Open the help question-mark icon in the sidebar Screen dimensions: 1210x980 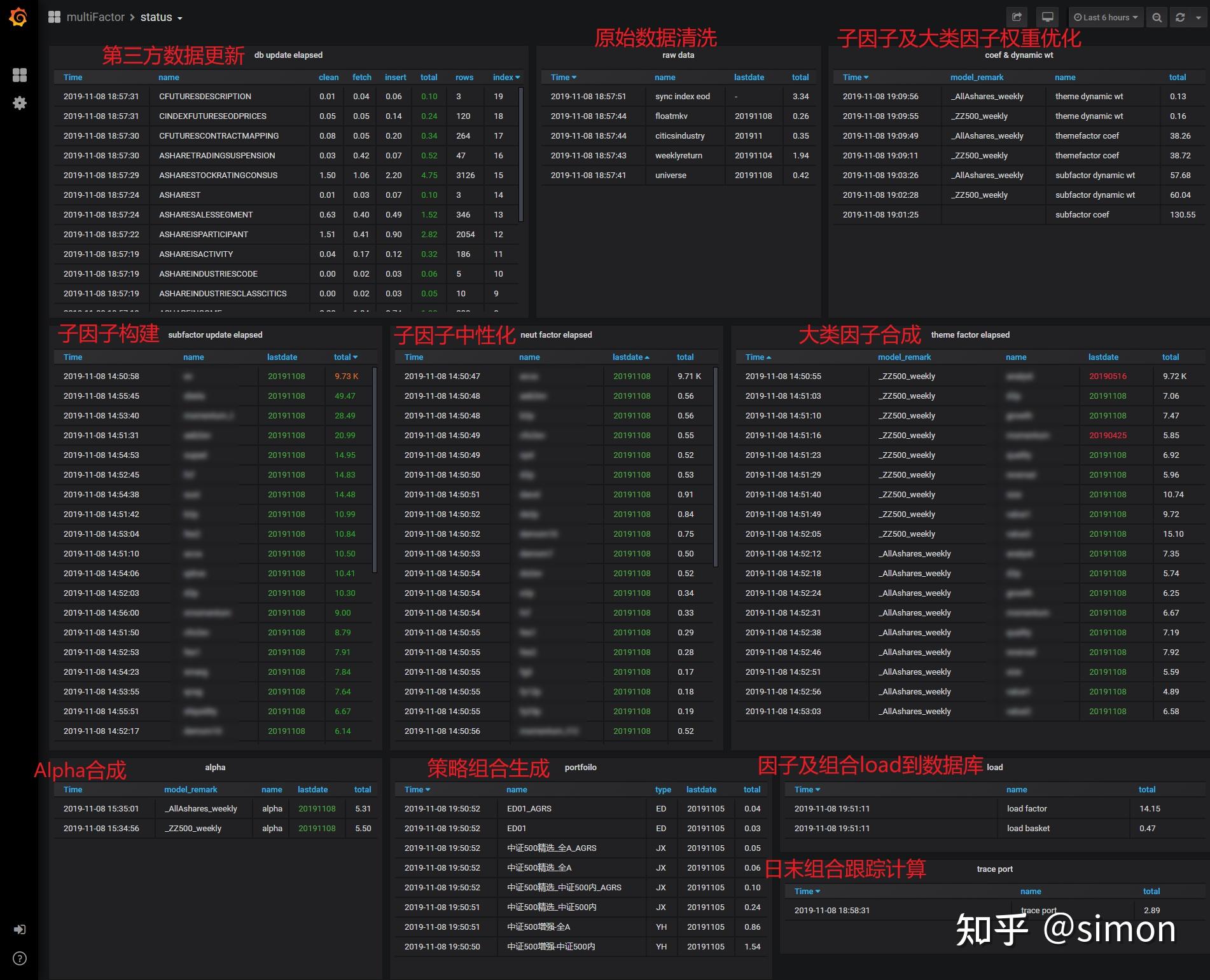[x=20, y=959]
